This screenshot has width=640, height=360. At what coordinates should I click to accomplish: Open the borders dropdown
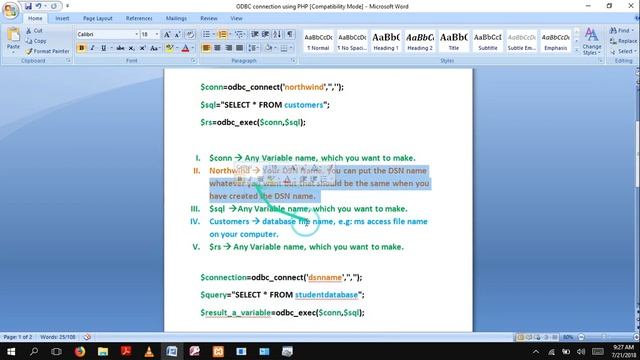click(x=291, y=48)
